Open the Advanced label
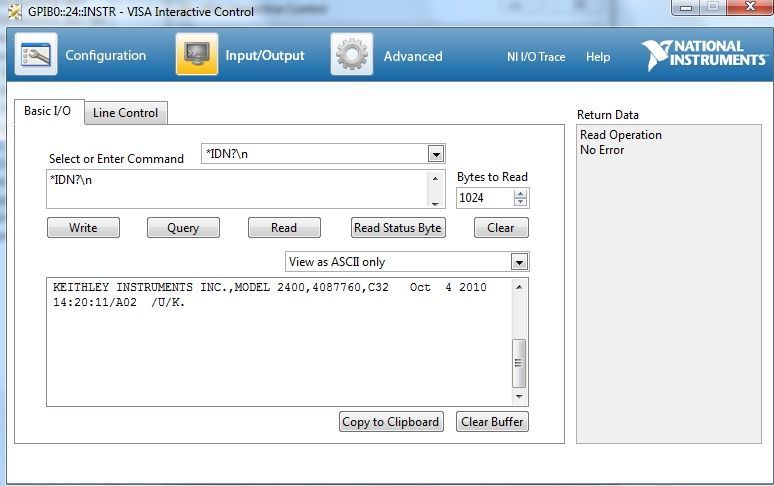This screenshot has height=486, width=774. (413, 56)
